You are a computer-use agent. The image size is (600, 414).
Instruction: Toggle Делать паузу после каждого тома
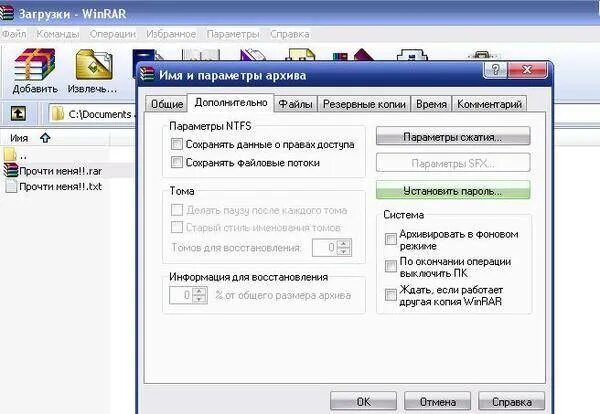pos(176,210)
